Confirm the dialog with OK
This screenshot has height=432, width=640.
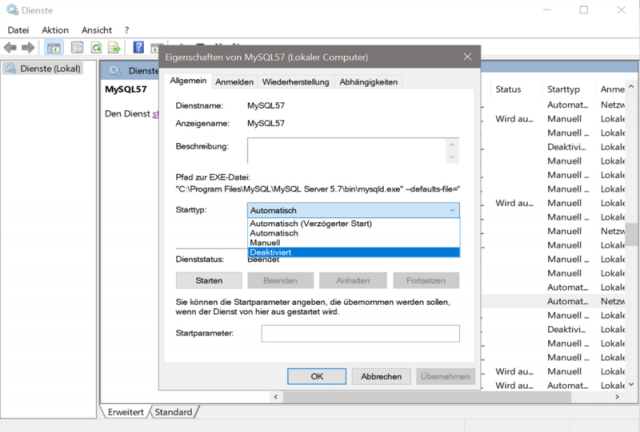point(317,376)
